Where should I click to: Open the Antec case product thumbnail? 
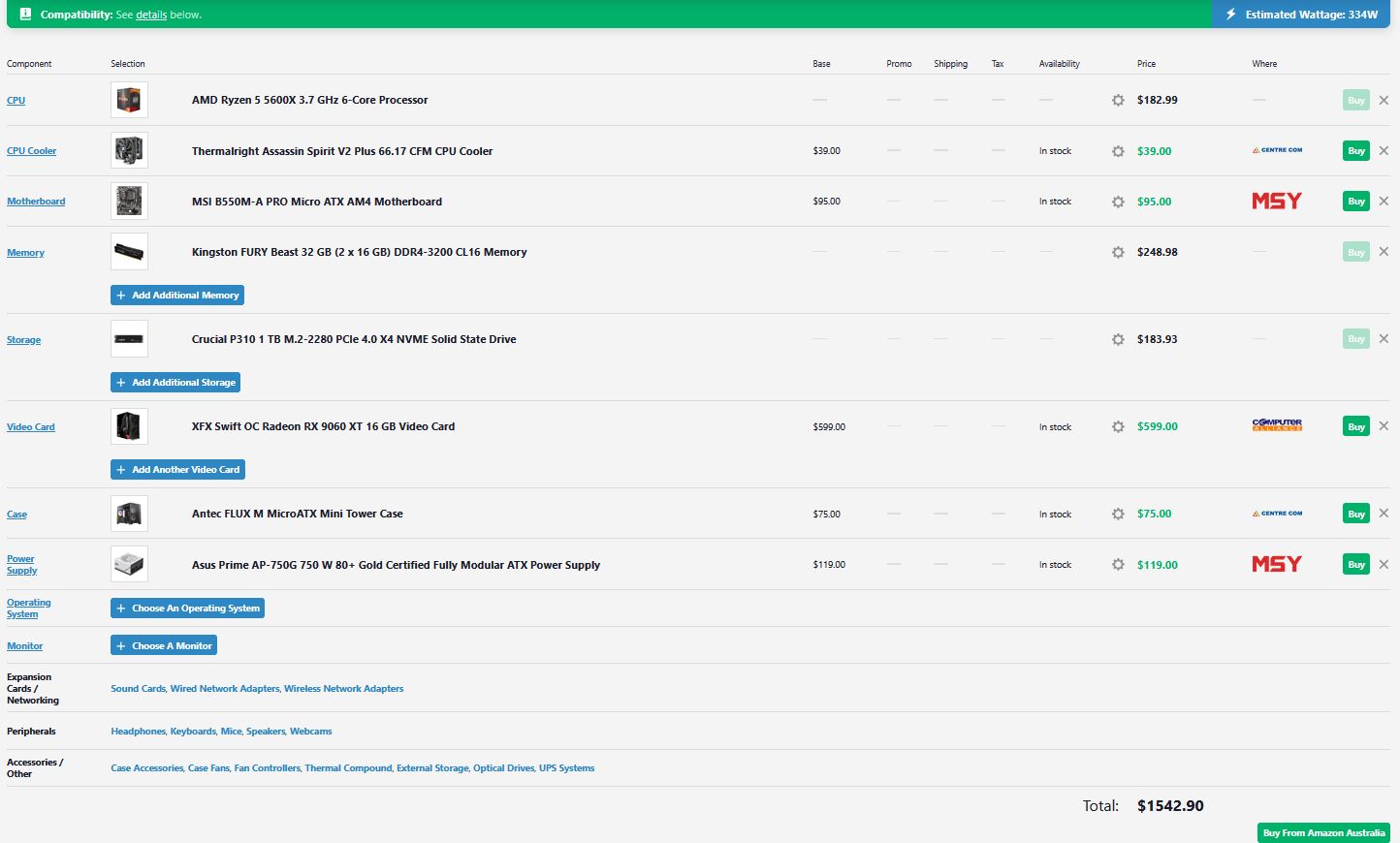pos(129,514)
